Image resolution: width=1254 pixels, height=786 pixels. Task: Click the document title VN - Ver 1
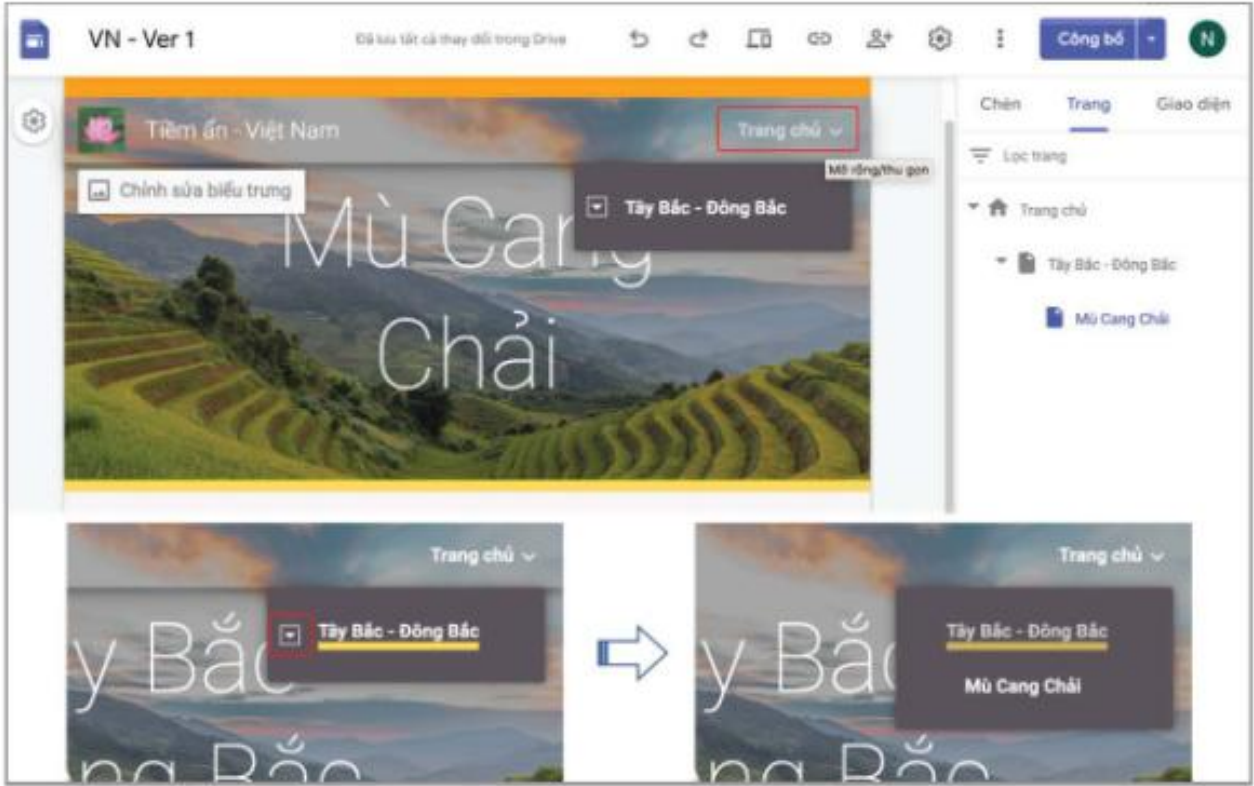click(141, 40)
